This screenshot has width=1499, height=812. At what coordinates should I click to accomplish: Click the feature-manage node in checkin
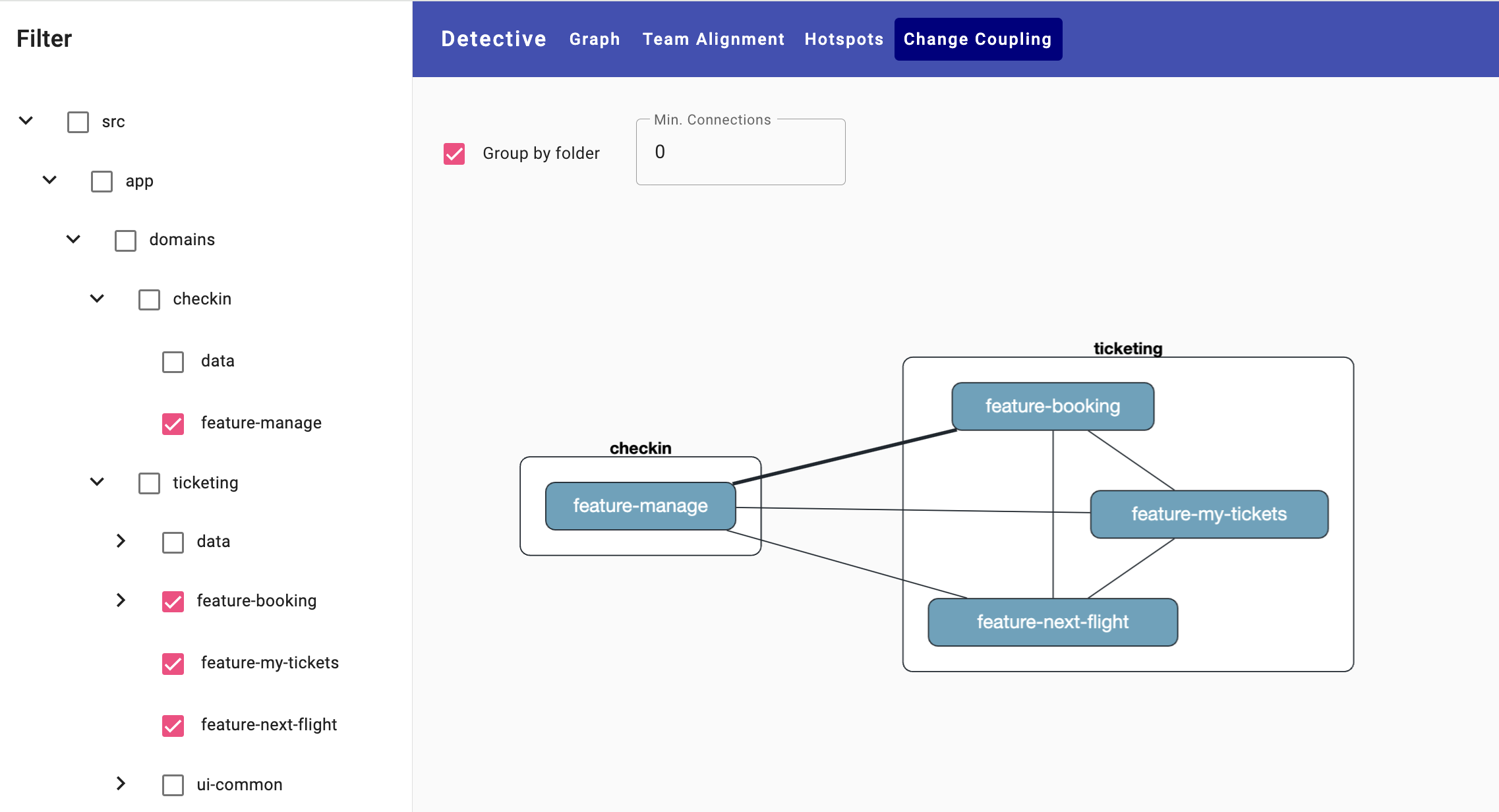(x=638, y=505)
